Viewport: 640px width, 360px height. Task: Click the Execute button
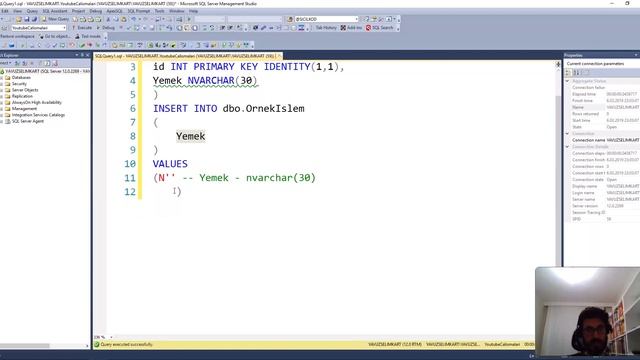point(82,28)
